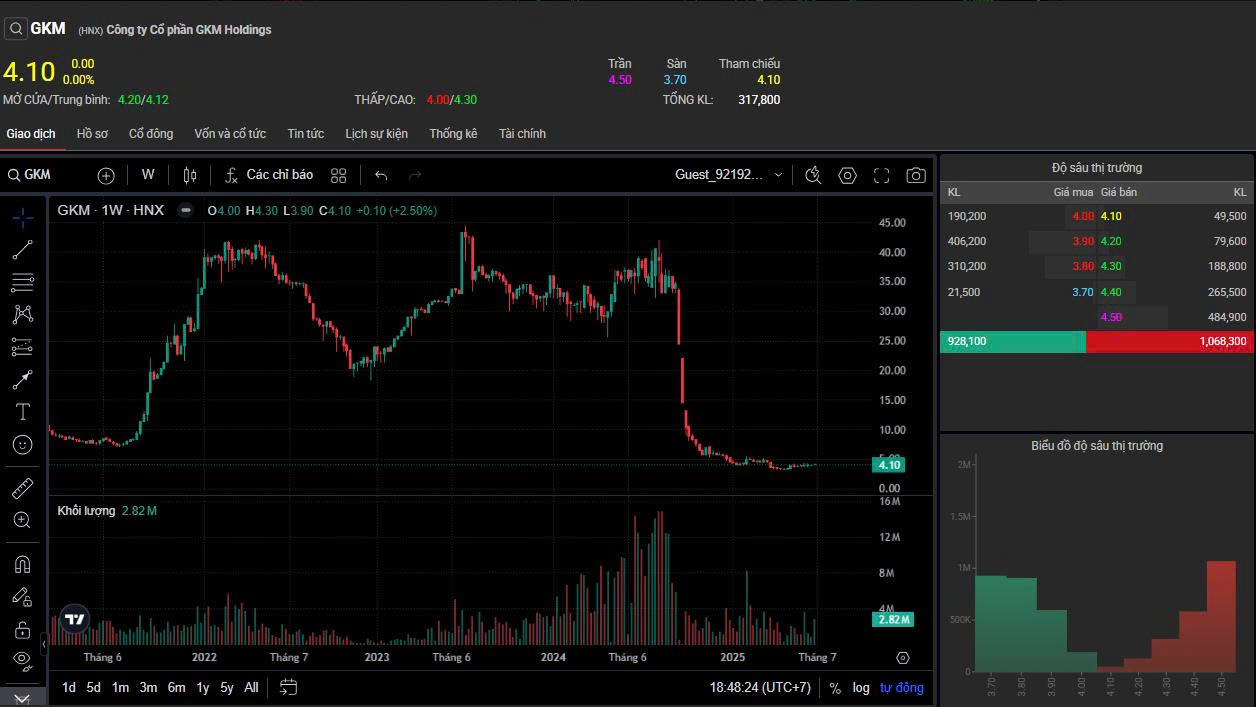Open chart settings hexagon icon
The height and width of the screenshot is (707, 1256).
point(847,175)
